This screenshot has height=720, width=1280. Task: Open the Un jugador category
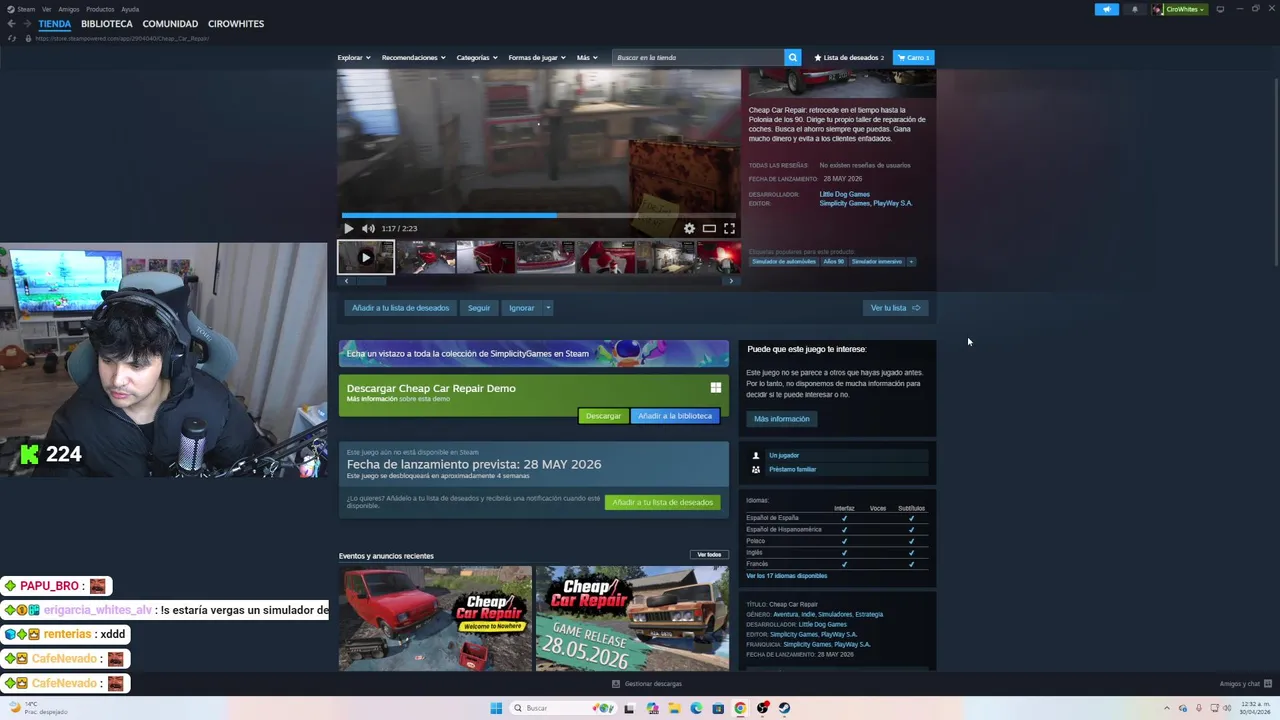click(784, 456)
